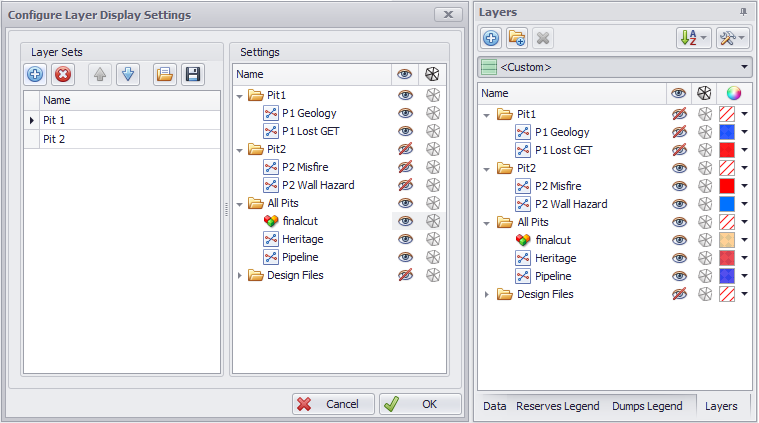The width and height of the screenshot is (759, 423).
Task: Show Pit1 folder in Layers panel
Action: [679, 114]
